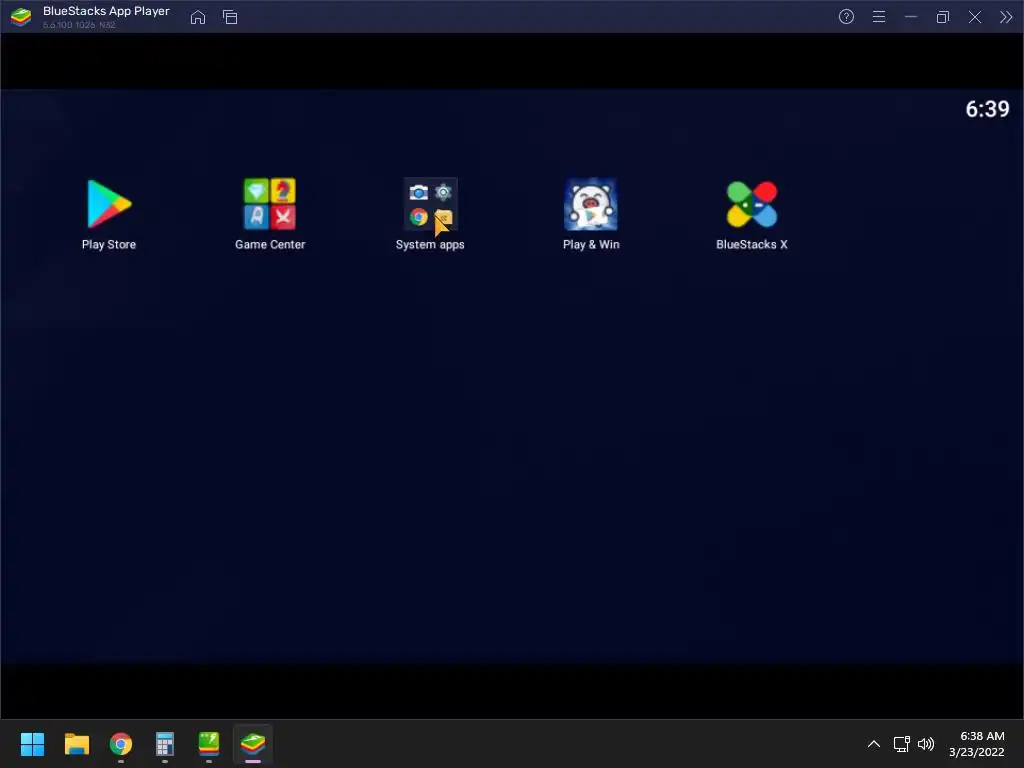Launch Game Center
The height and width of the screenshot is (768, 1024).
270,204
